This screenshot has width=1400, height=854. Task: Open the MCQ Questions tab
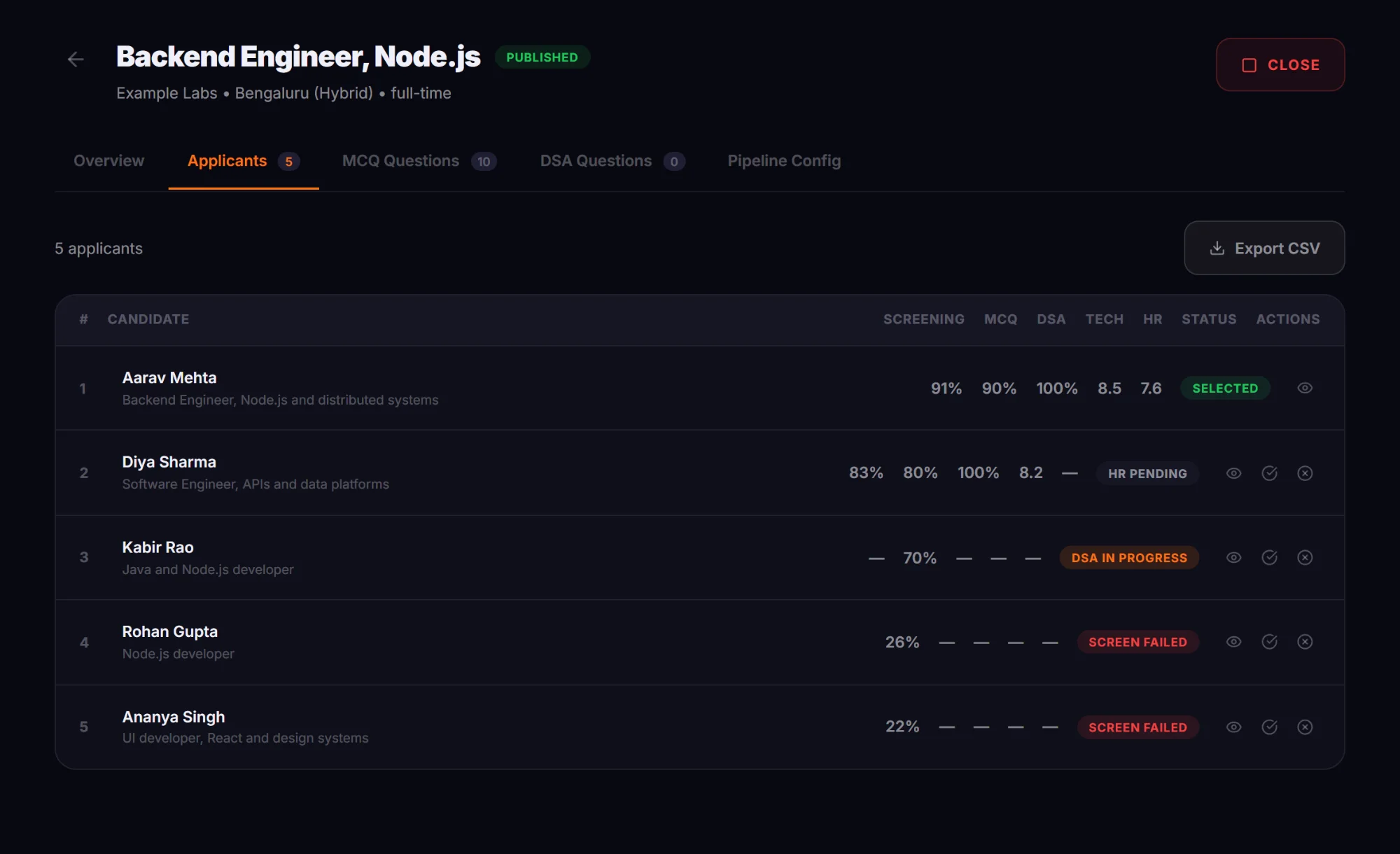(x=419, y=161)
